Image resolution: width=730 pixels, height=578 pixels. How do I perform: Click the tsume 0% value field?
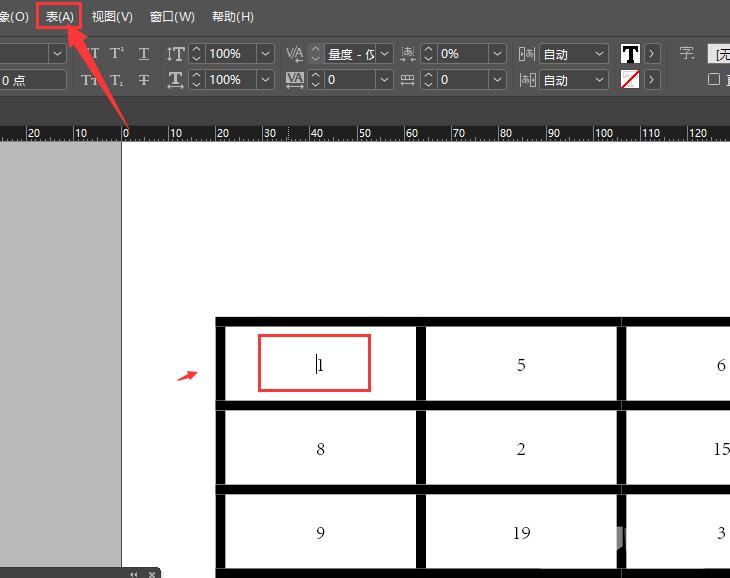click(x=462, y=54)
